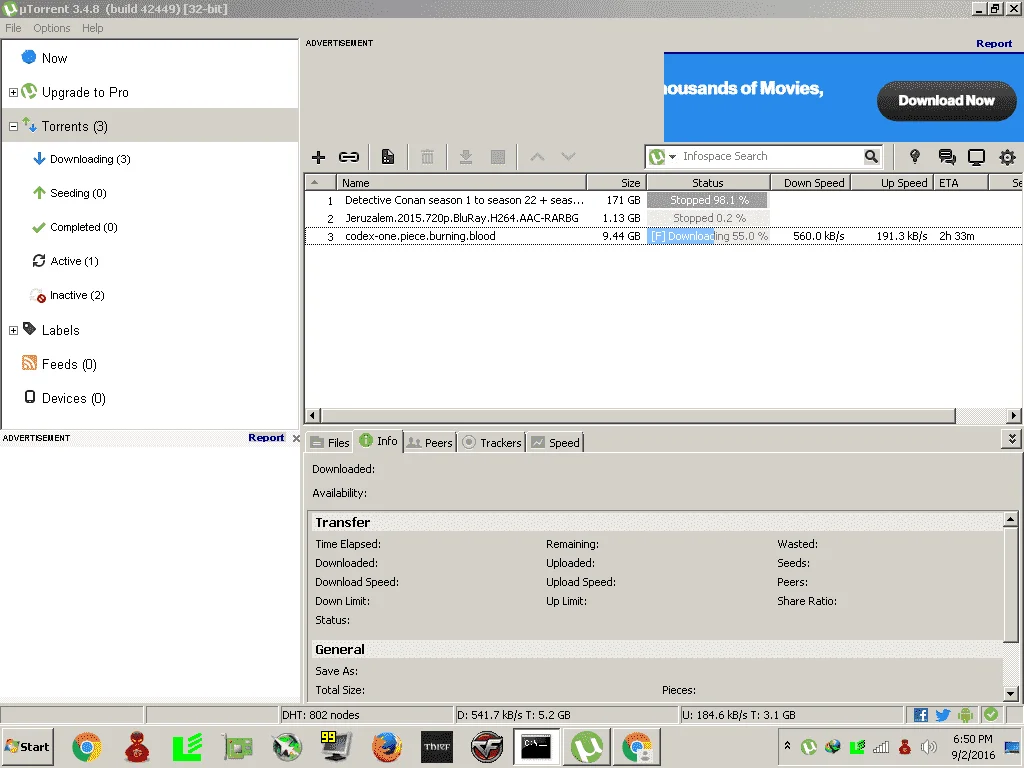Screen dimensions: 1024x768
Task: Click the Remove torrent trash icon
Action: (x=427, y=157)
